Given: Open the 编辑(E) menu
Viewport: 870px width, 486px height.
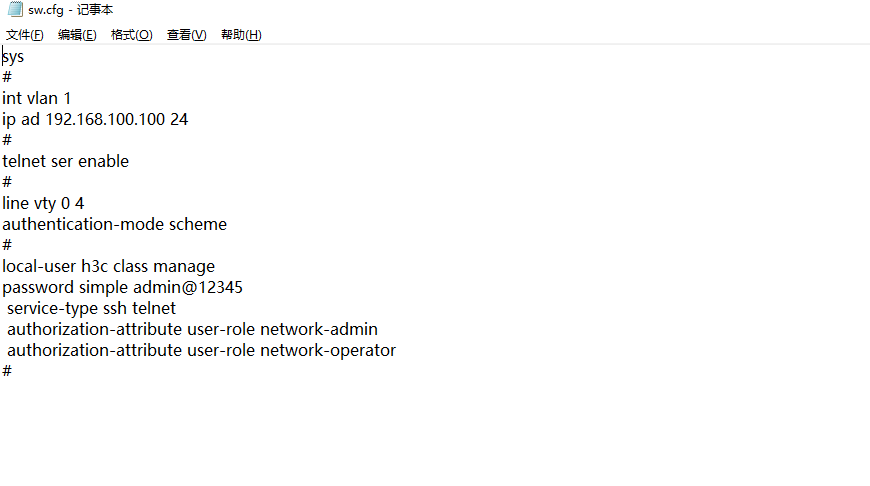Looking at the screenshot, I should (77, 35).
